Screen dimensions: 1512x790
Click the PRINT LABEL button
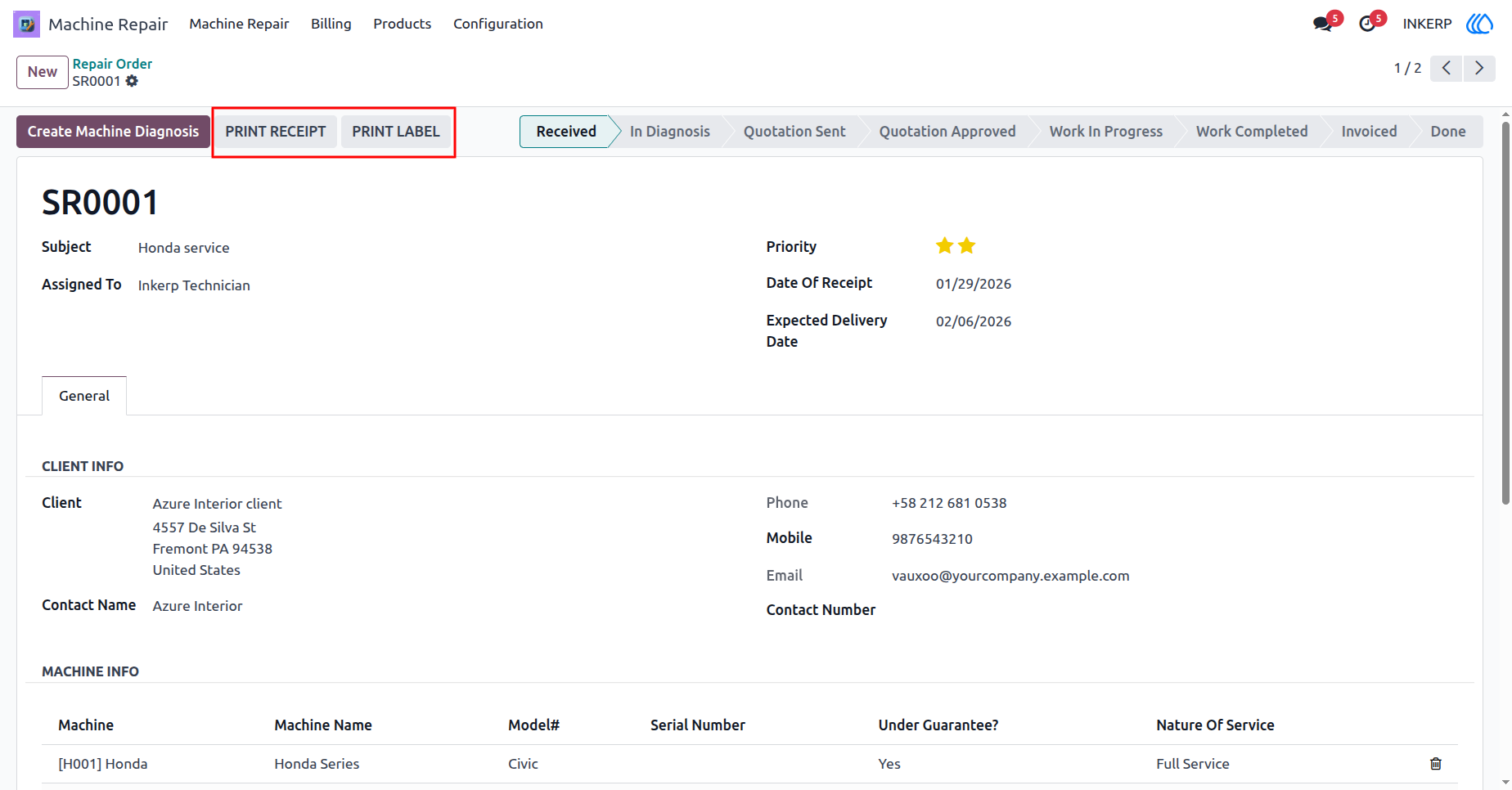(396, 132)
